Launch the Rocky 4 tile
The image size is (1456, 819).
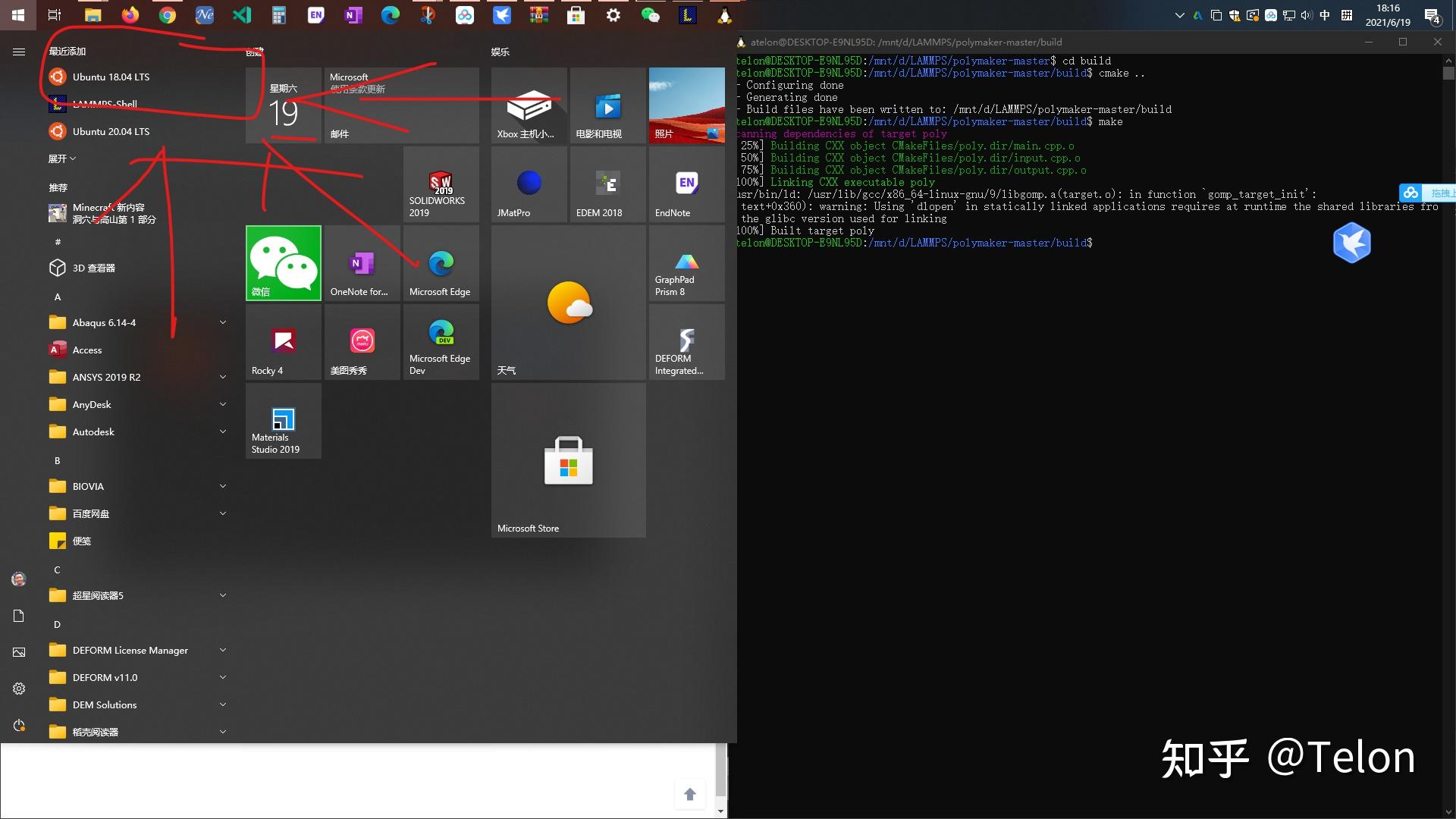[x=284, y=342]
